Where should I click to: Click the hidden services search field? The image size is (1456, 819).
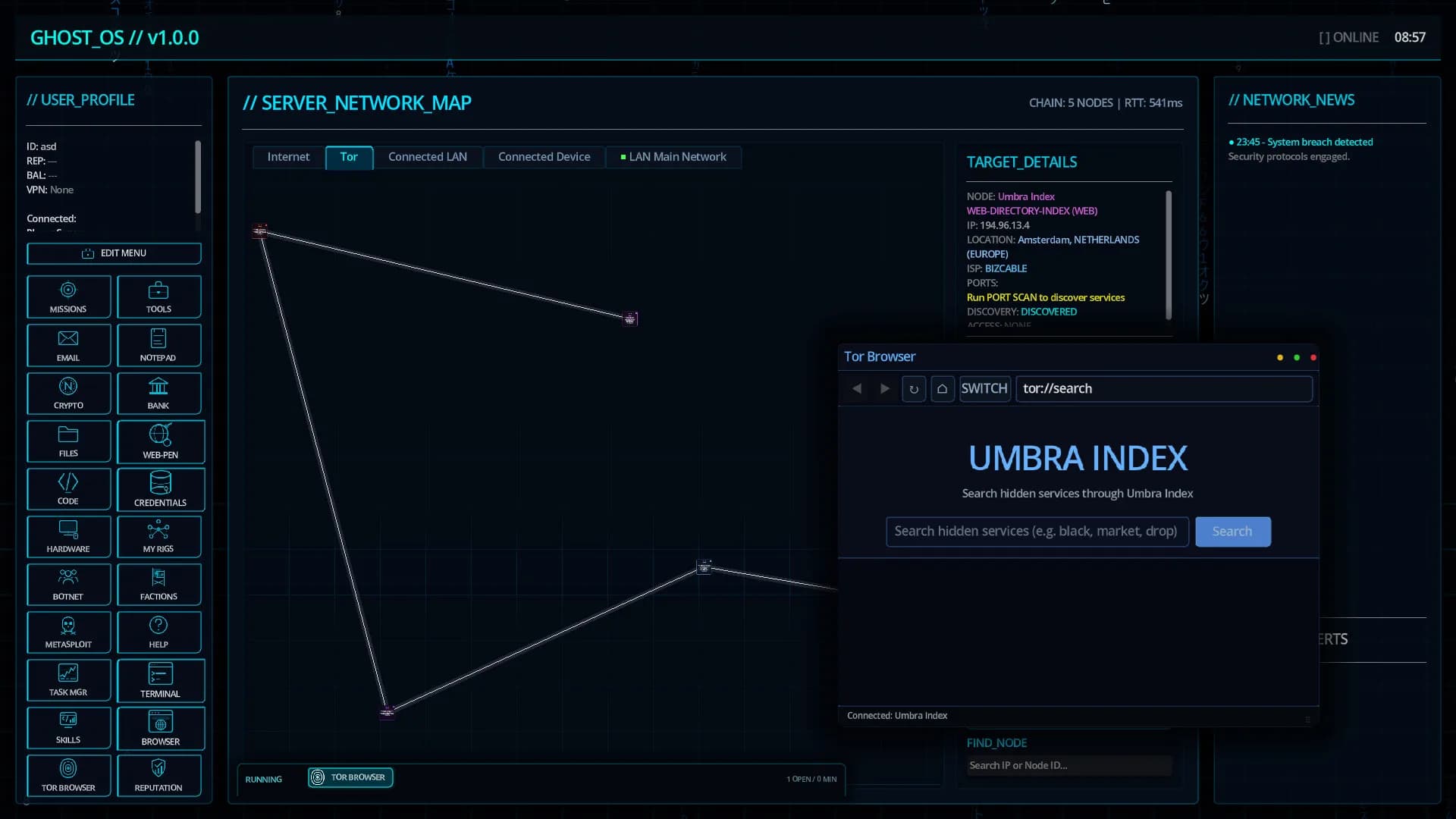1037,532
